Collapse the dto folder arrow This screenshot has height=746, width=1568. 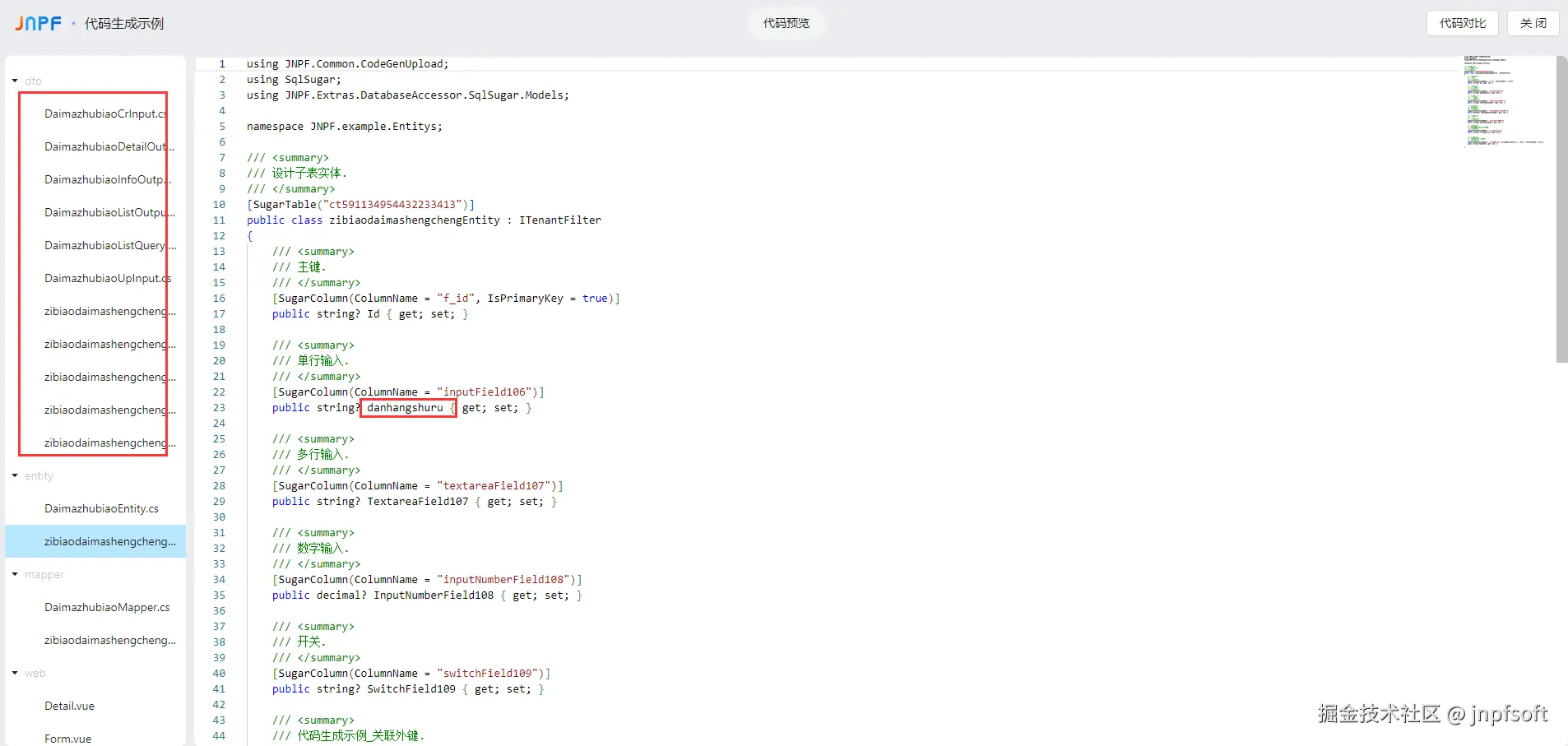tap(15, 81)
